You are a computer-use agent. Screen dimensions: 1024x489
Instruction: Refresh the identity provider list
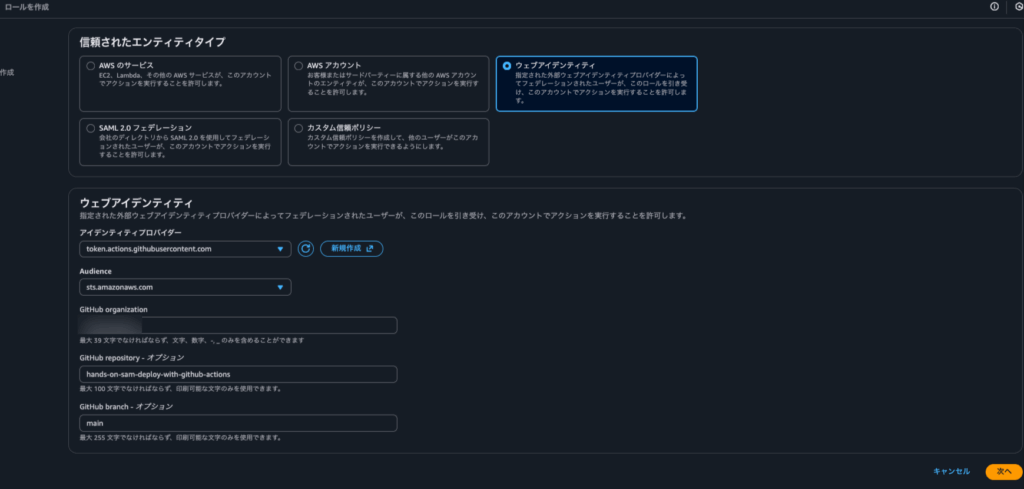click(x=306, y=248)
